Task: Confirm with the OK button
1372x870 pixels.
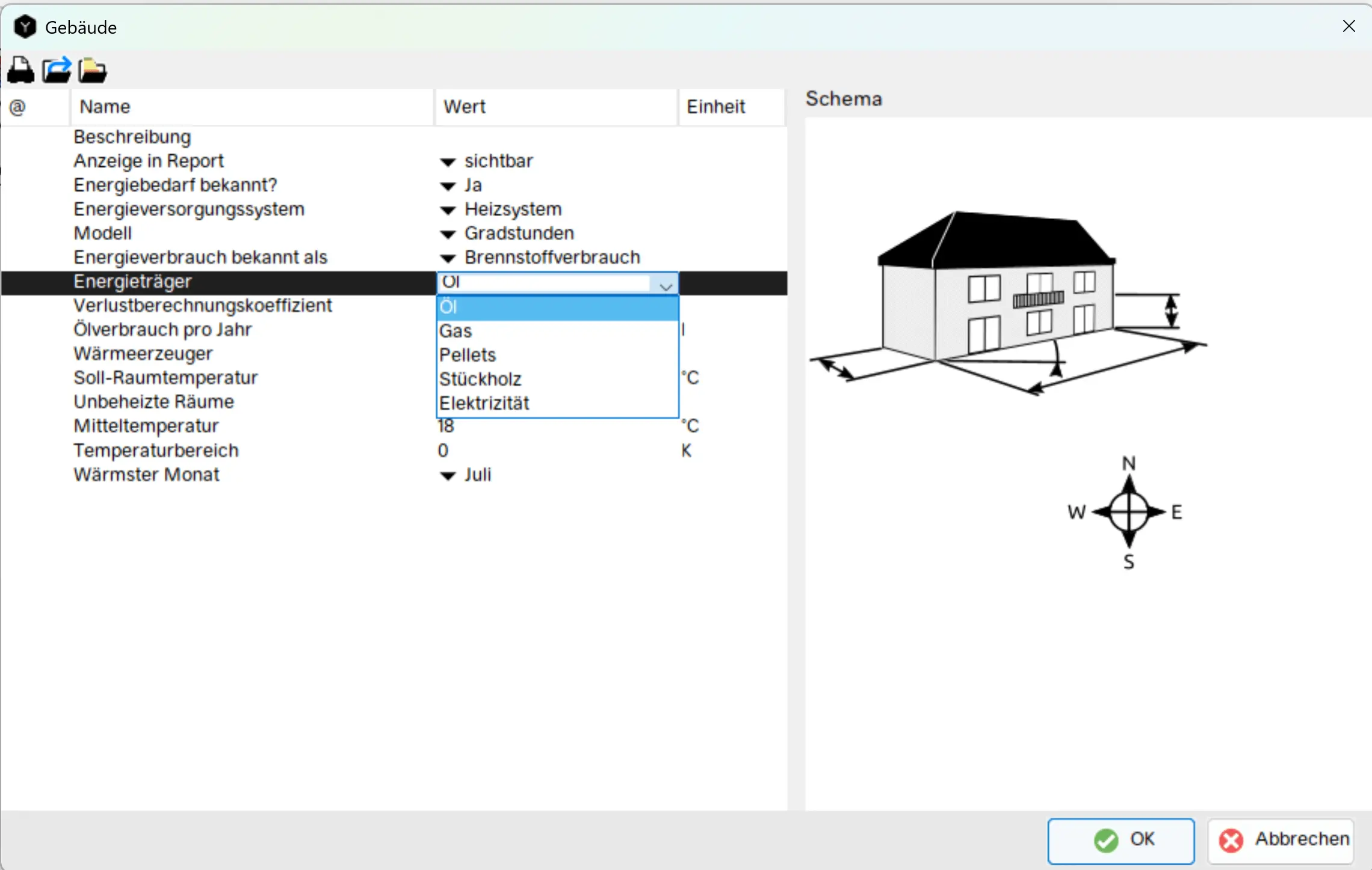Action: coord(1120,839)
